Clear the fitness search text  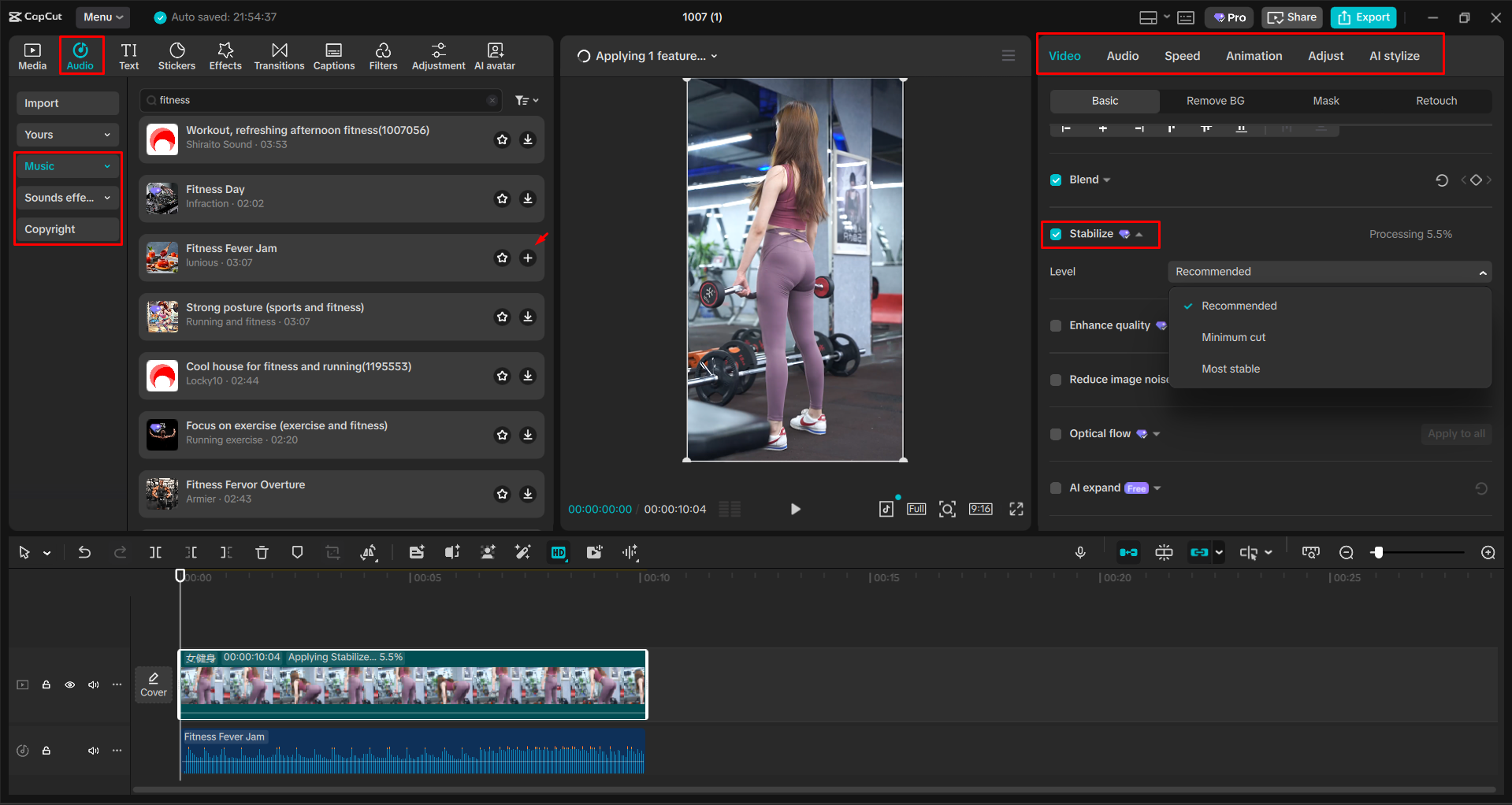coord(492,100)
